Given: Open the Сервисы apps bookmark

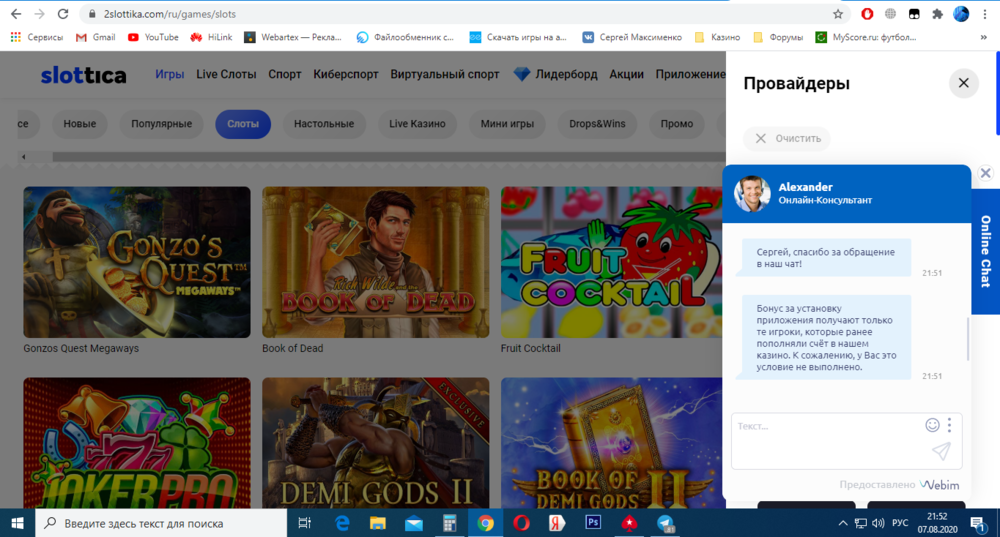Looking at the screenshot, I should point(37,37).
